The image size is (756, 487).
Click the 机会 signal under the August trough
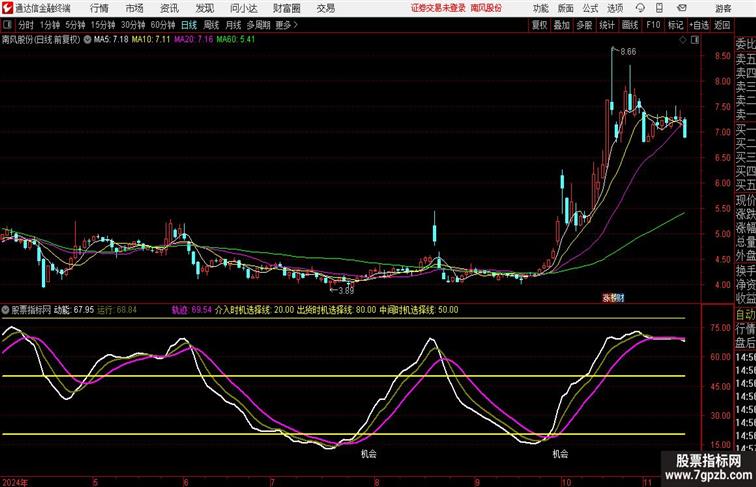tap(369, 454)
